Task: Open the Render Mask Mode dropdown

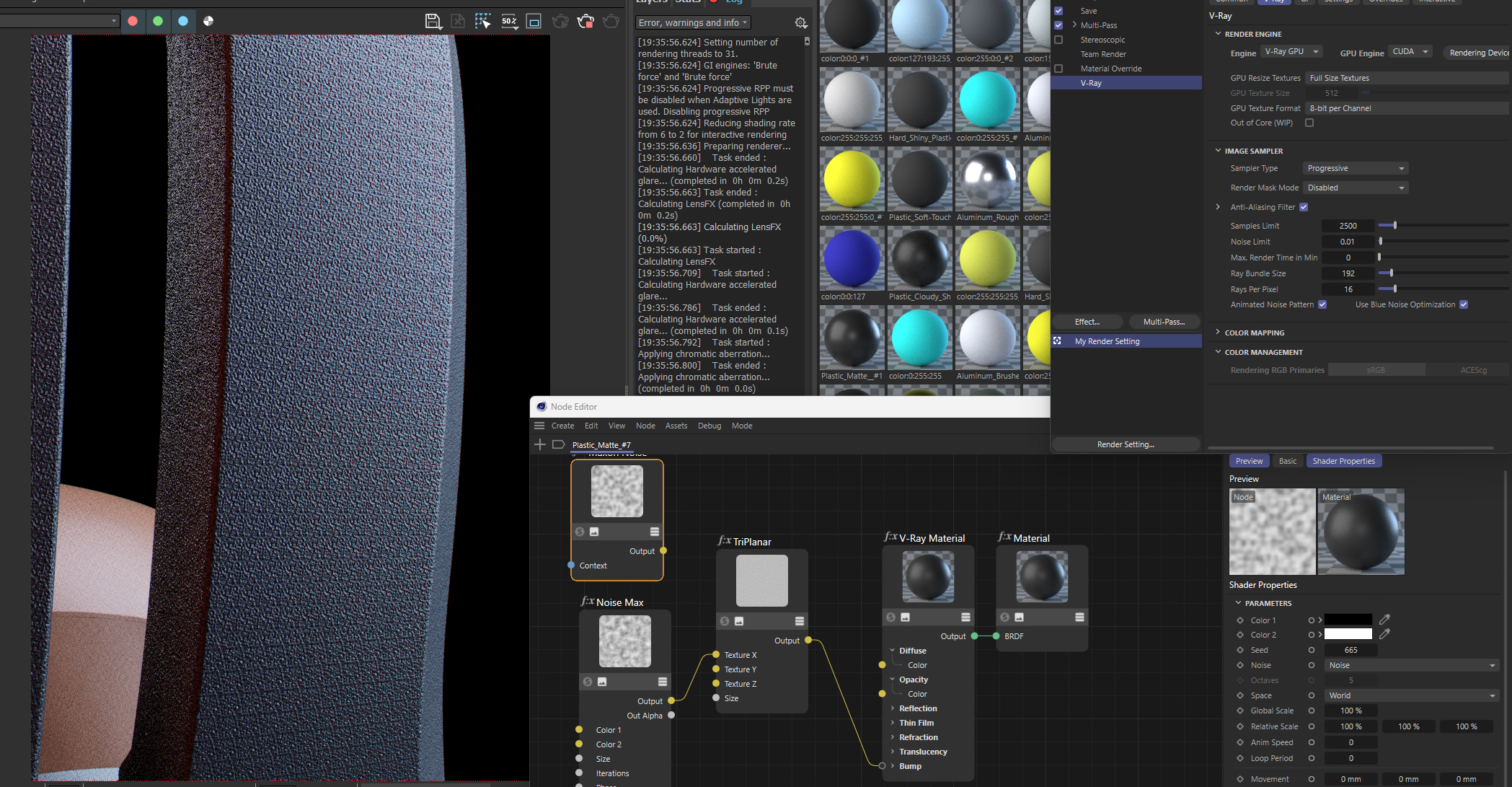Action: pyautogui.click(x=1356, y=188)
